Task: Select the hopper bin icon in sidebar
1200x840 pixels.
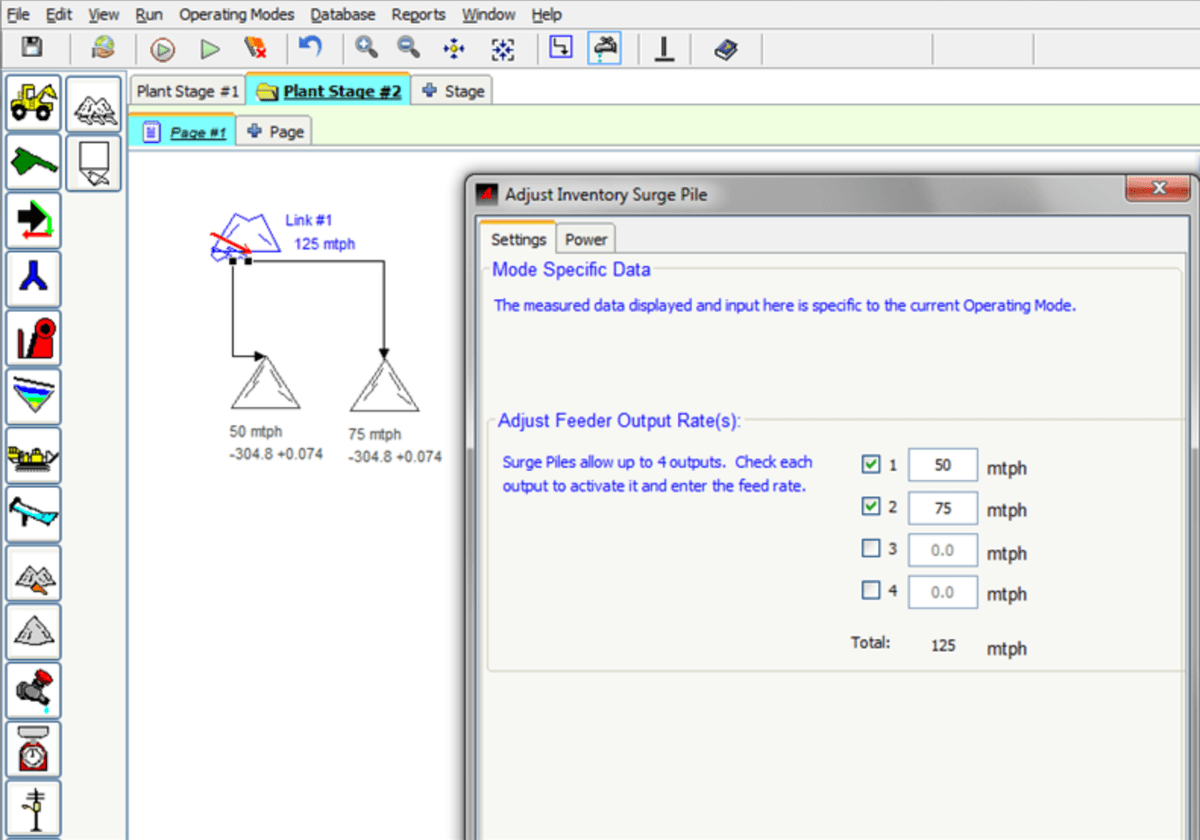Action: pos(93,163)
